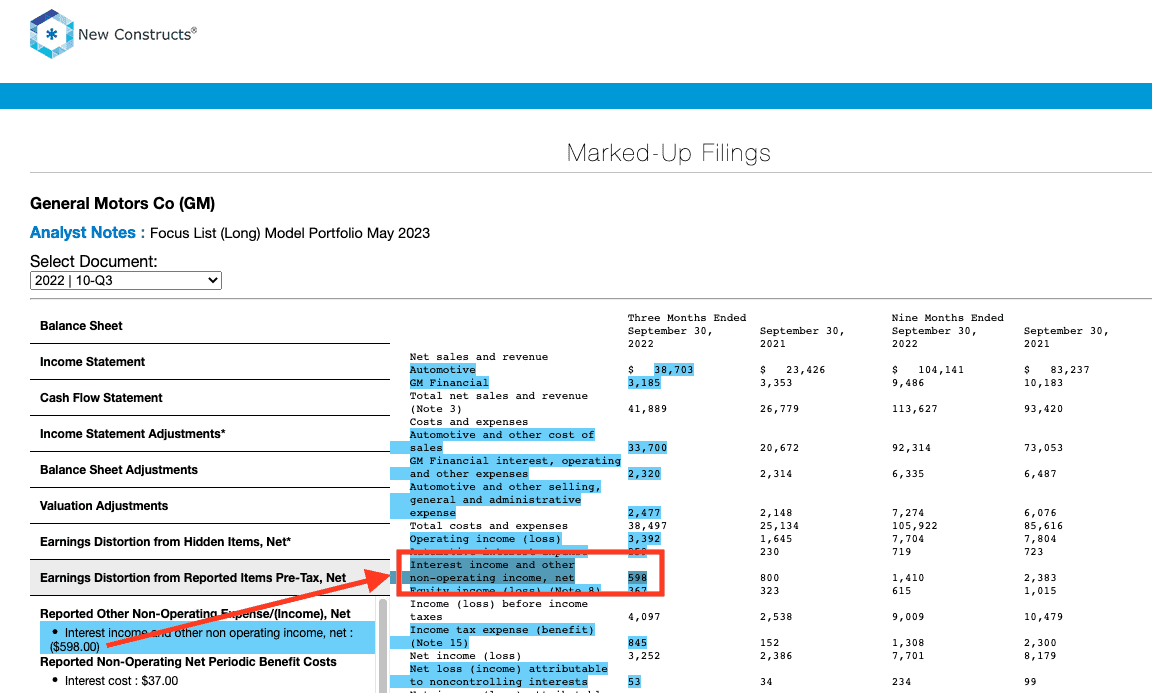Click highlighted SG&A expense value 2,477

[644, 513]
